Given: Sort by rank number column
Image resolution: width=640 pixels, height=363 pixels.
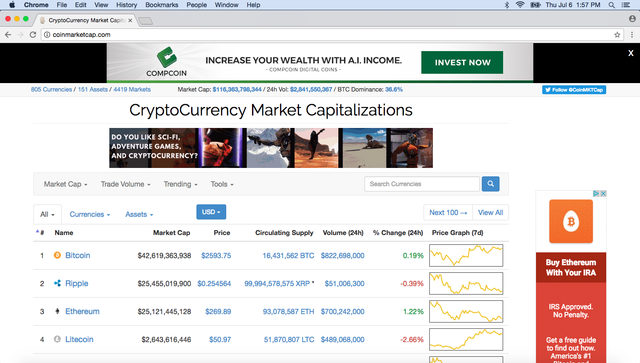Looking at the screenshot, I should pos(40,232).
